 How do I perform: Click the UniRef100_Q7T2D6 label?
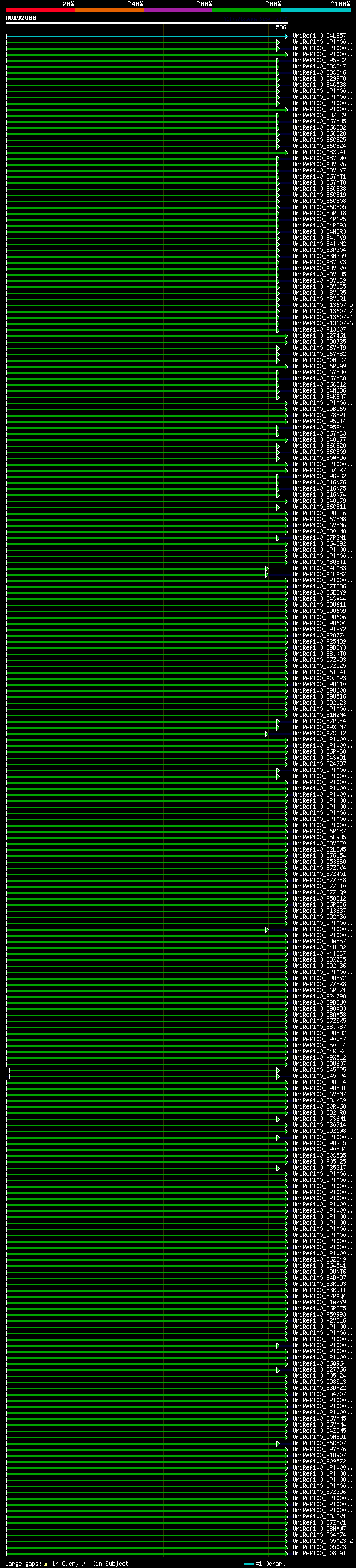[x=319, y=587]
